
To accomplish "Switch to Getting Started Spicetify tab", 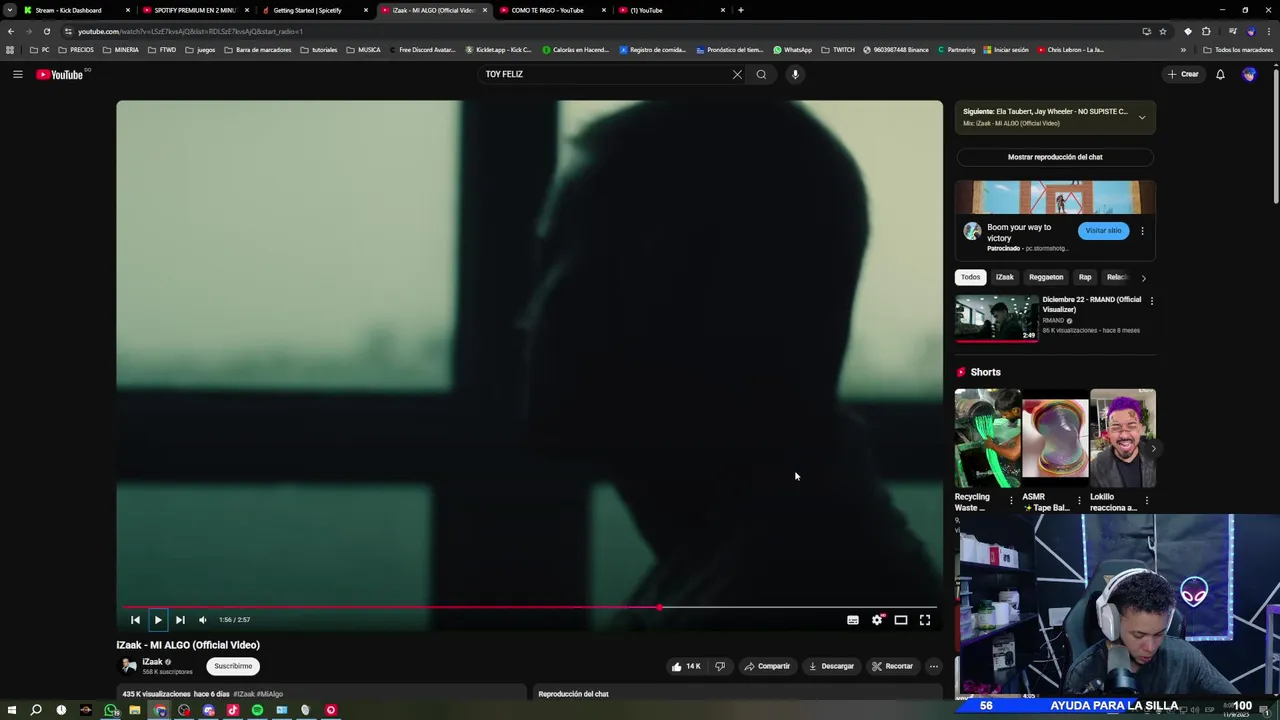I will pyautogui.click(x=313, y=10).
